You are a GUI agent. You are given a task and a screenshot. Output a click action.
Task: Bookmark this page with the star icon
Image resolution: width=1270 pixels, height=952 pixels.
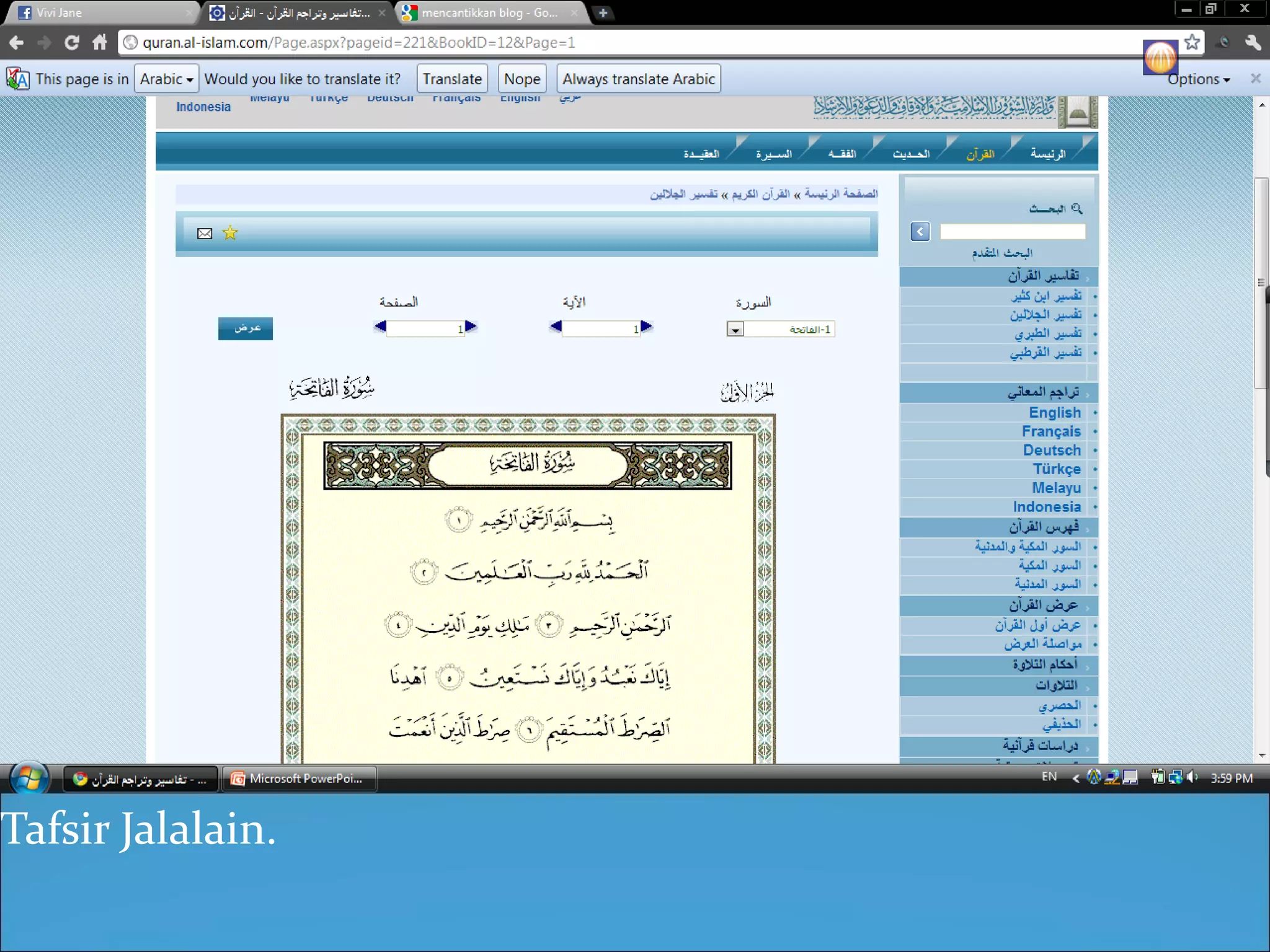(1191, 43)
